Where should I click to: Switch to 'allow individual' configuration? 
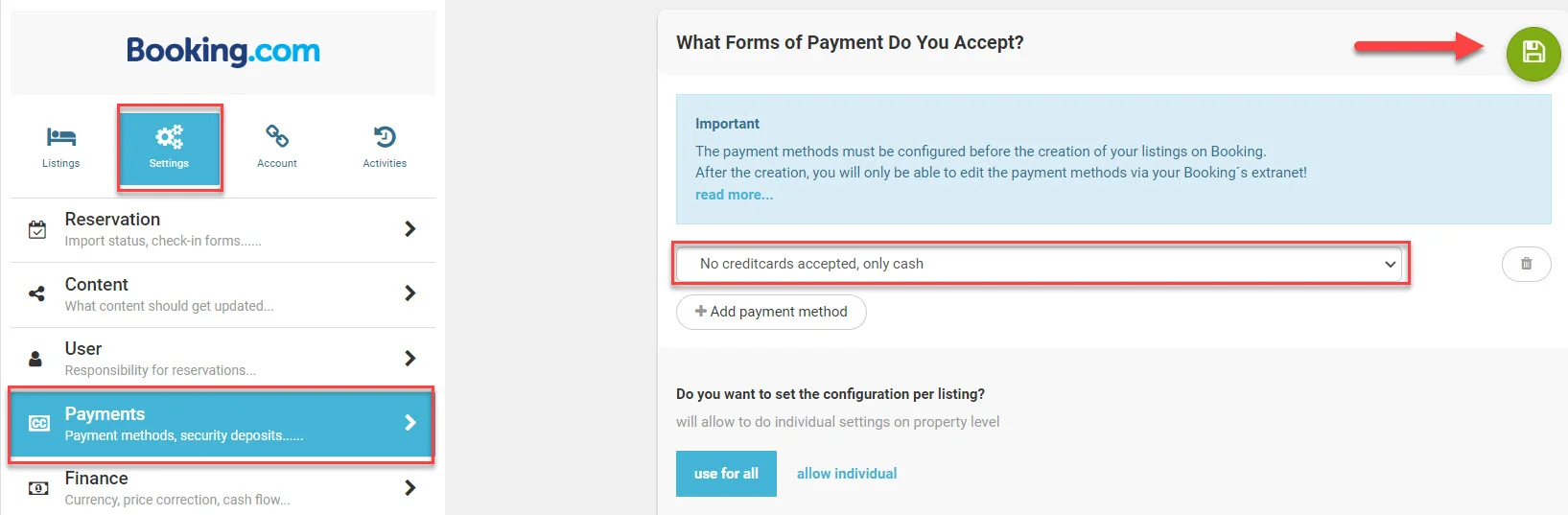847,474
